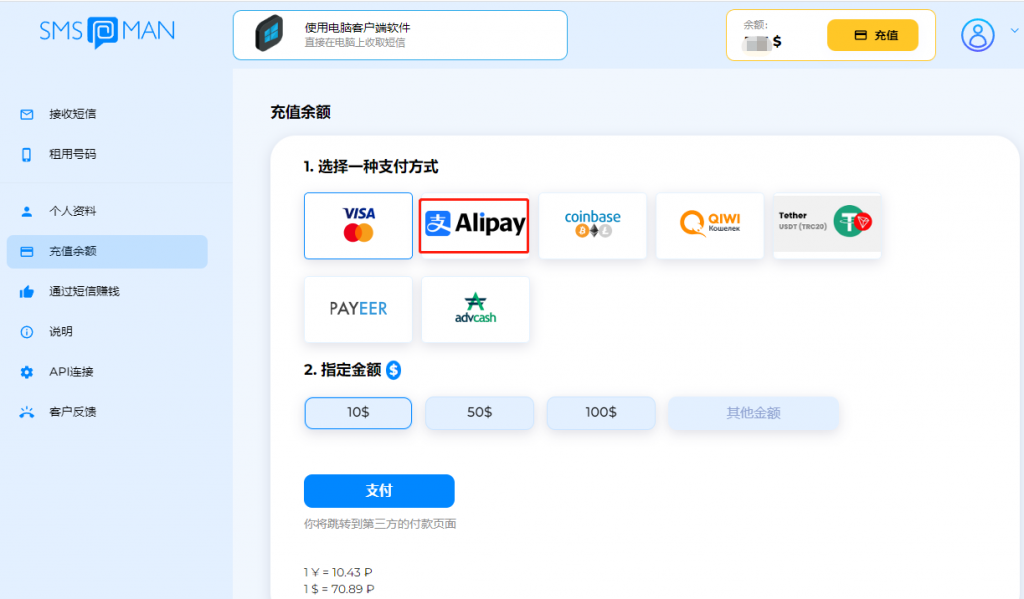
Task: Click the card icon for 充值余额
Action: pyautogui.click(x=27, y=251)
